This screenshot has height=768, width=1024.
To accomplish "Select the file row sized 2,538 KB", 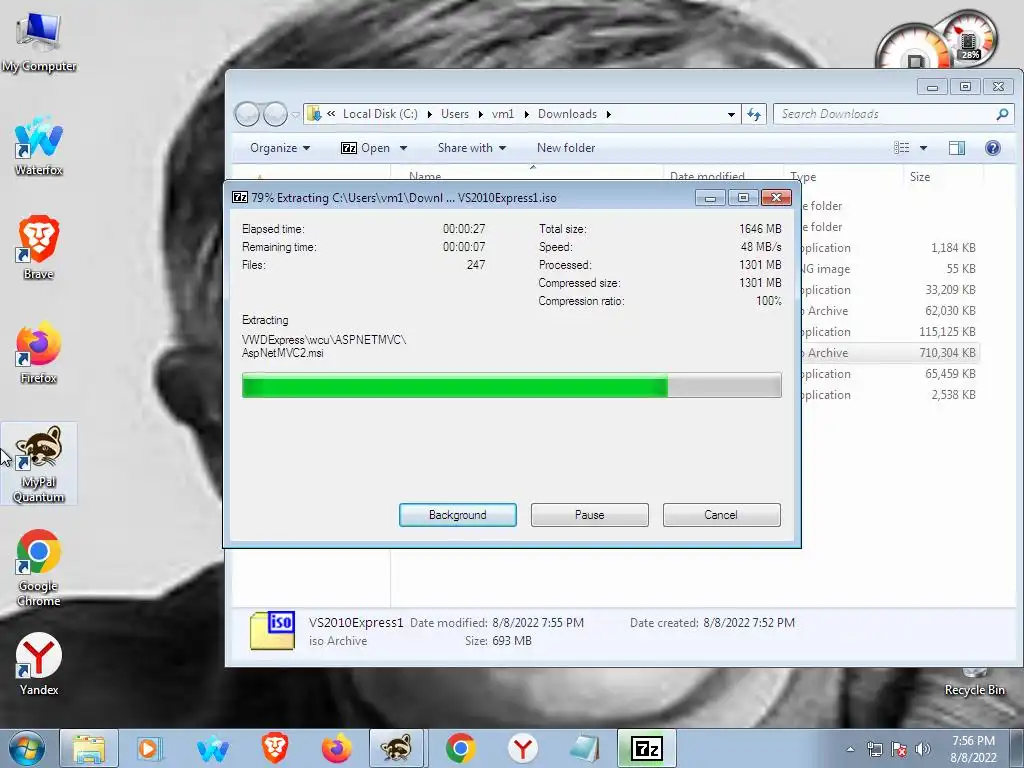I will (x=889, y=394).
